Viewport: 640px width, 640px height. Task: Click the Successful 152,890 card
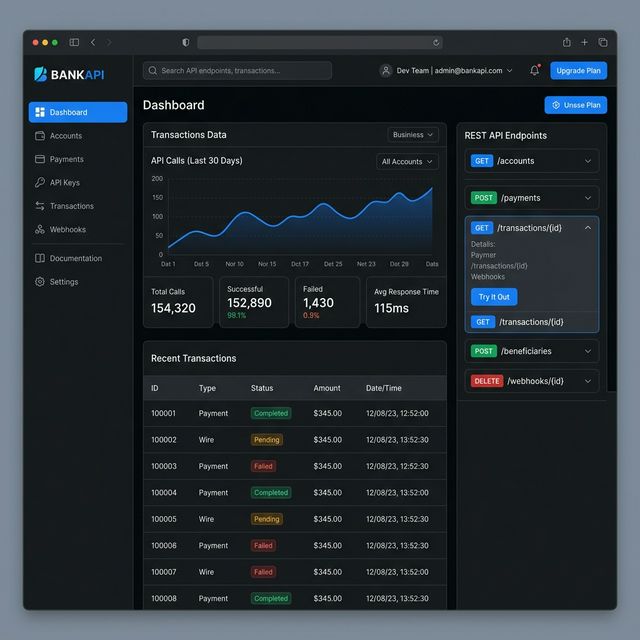click(254, 302)
